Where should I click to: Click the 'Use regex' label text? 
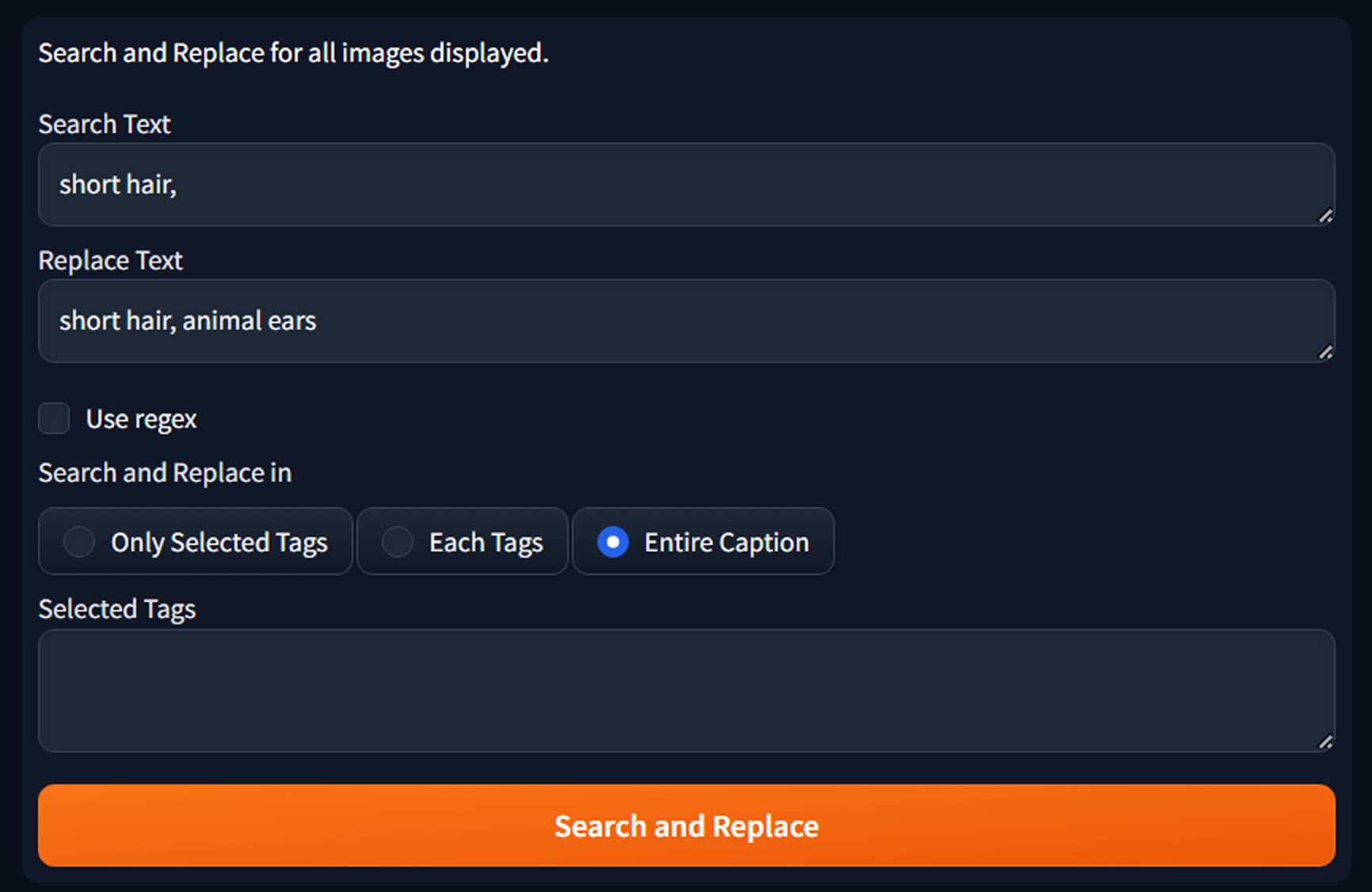[x=141, y=419]
